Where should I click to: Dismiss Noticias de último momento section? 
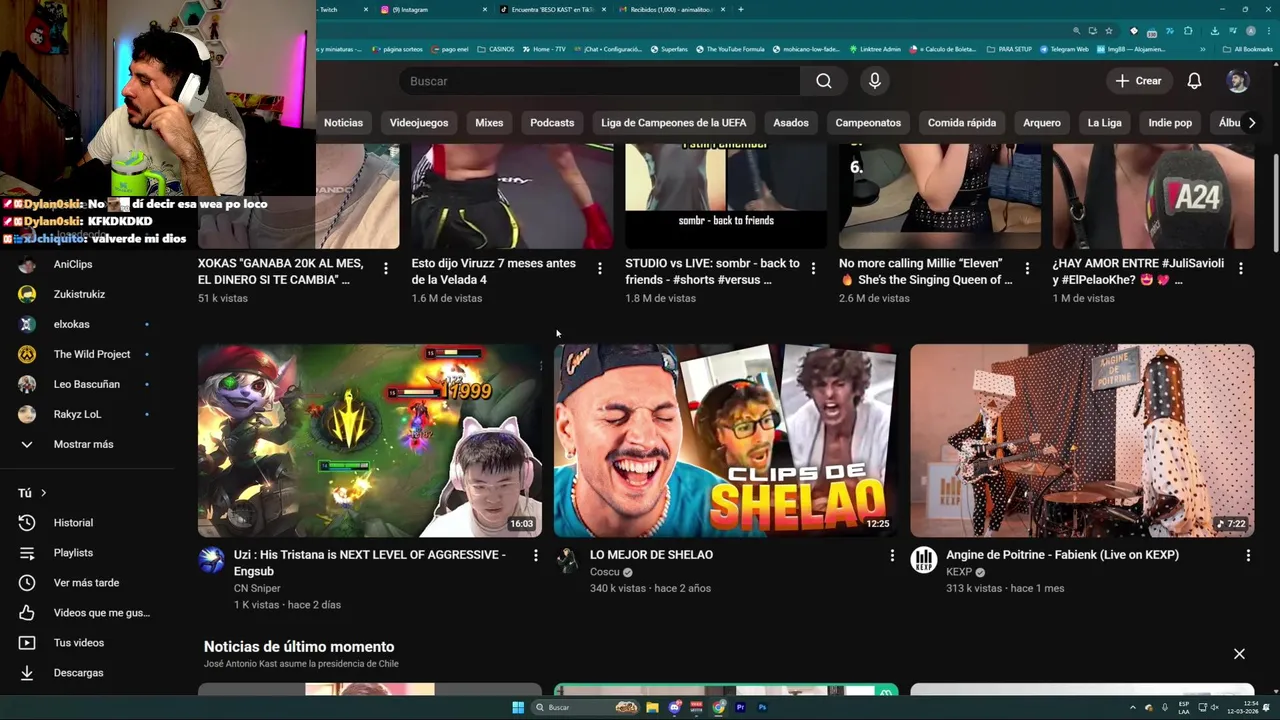coord(1239,654)
